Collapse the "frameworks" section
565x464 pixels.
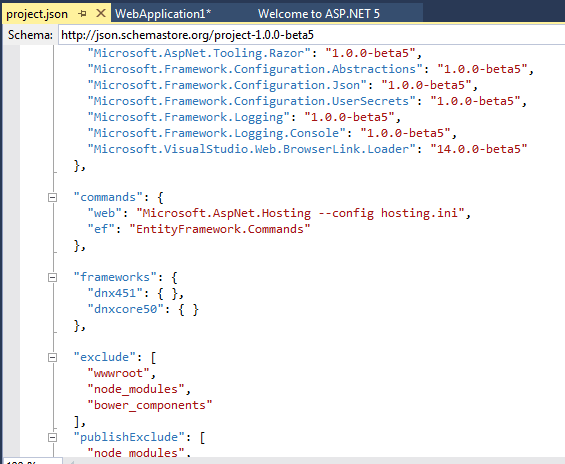[x=53, y=277]
